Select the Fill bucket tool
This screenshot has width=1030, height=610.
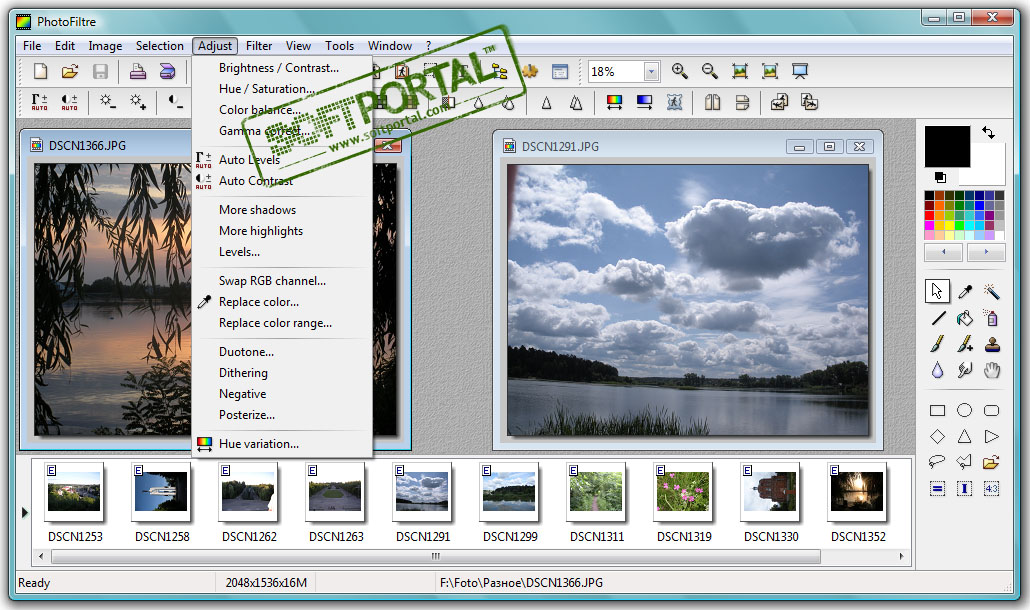[964, 318]
